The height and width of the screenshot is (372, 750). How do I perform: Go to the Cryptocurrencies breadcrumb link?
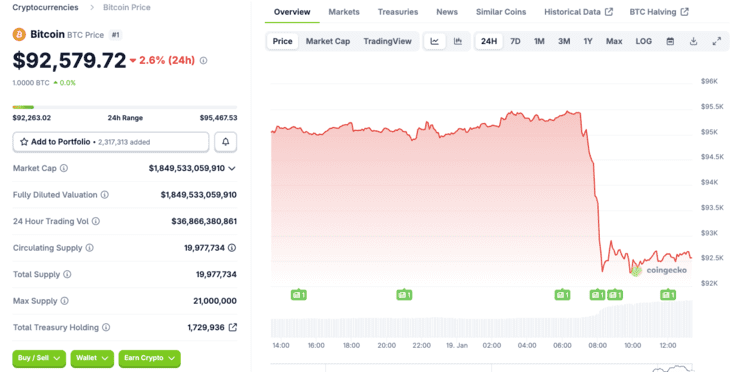(45, 8)
